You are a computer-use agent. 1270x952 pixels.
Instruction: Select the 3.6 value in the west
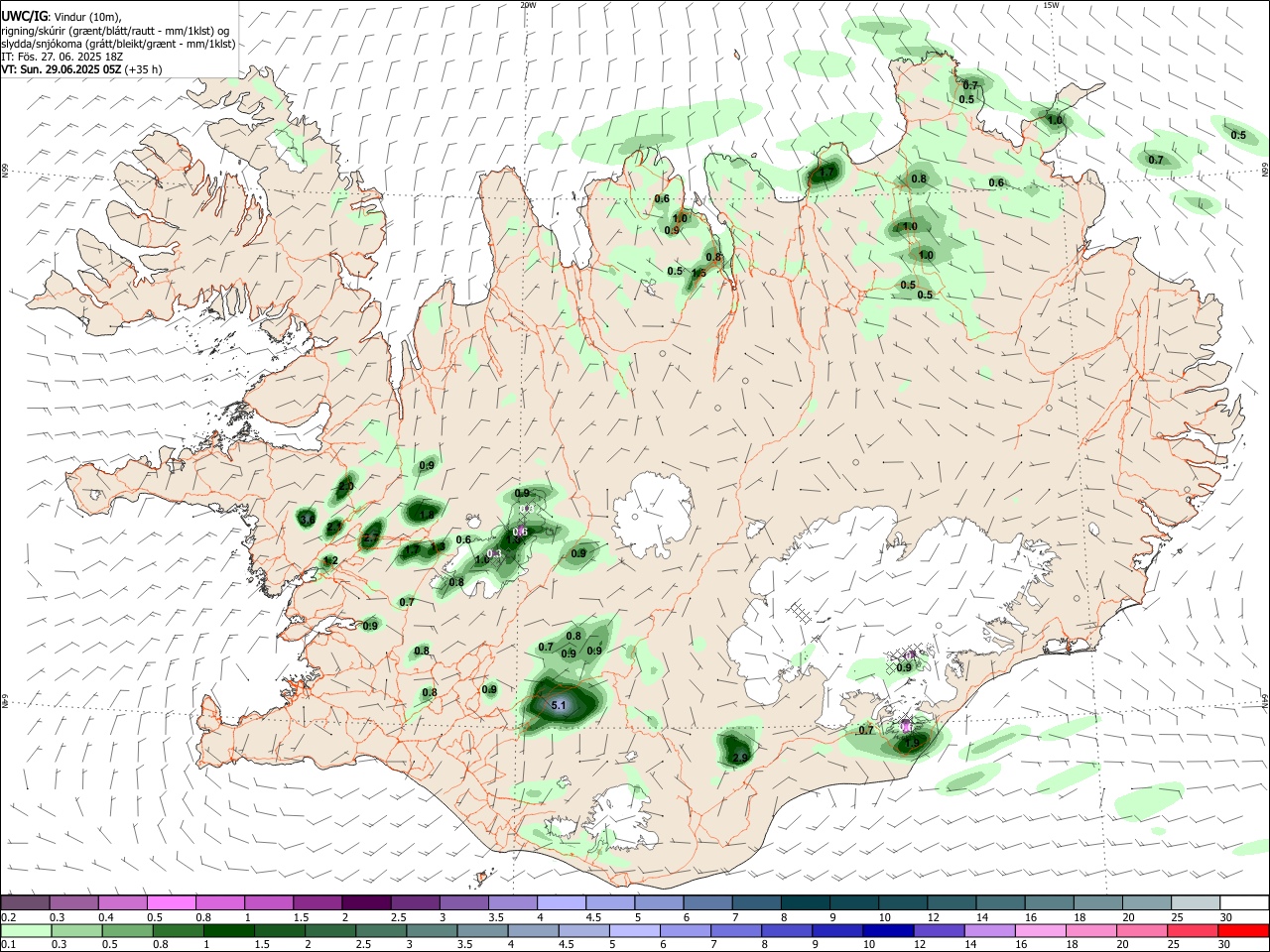[x=307, y=520]
